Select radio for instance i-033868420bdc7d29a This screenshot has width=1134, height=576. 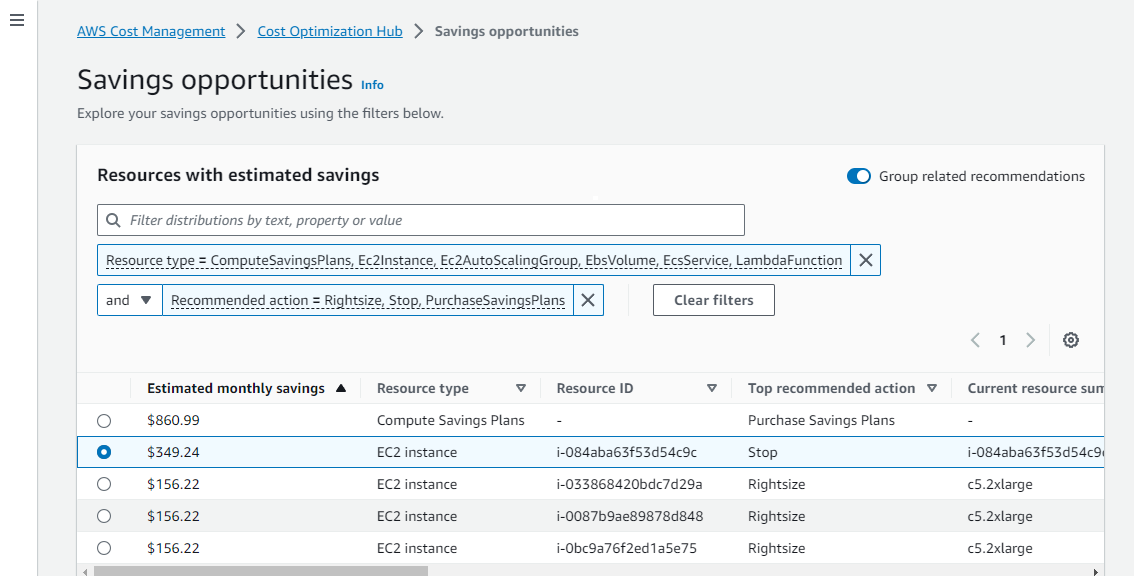point(104,484)
